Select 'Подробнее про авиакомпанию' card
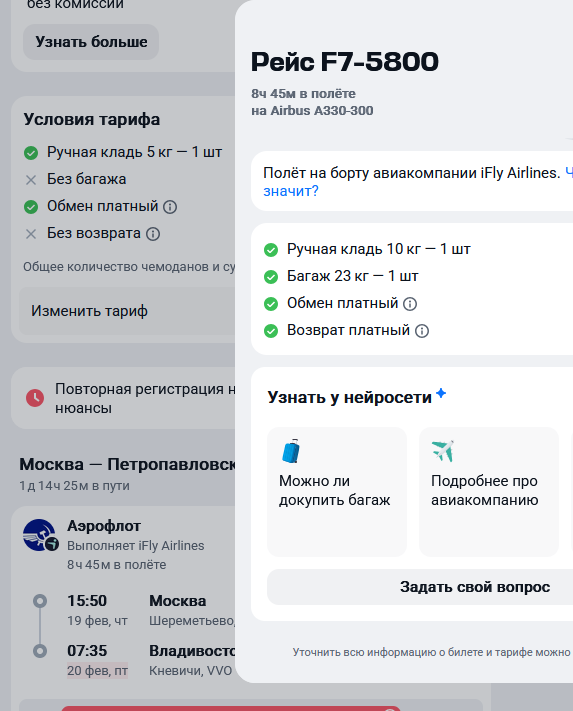This screenshot has width=573, height=711. 489,492
